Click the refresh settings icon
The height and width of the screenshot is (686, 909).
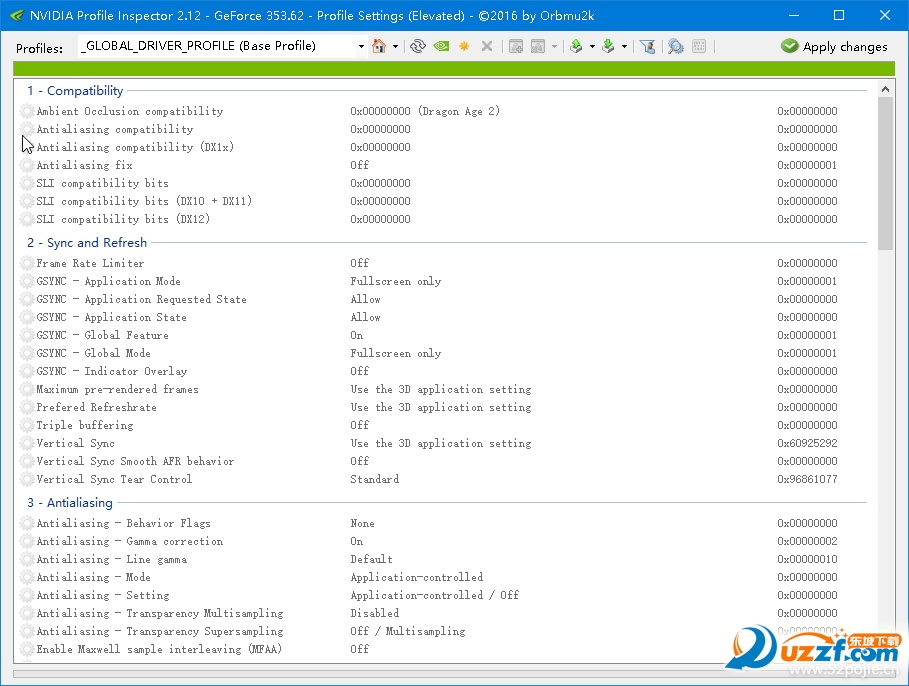coord(417,46)
